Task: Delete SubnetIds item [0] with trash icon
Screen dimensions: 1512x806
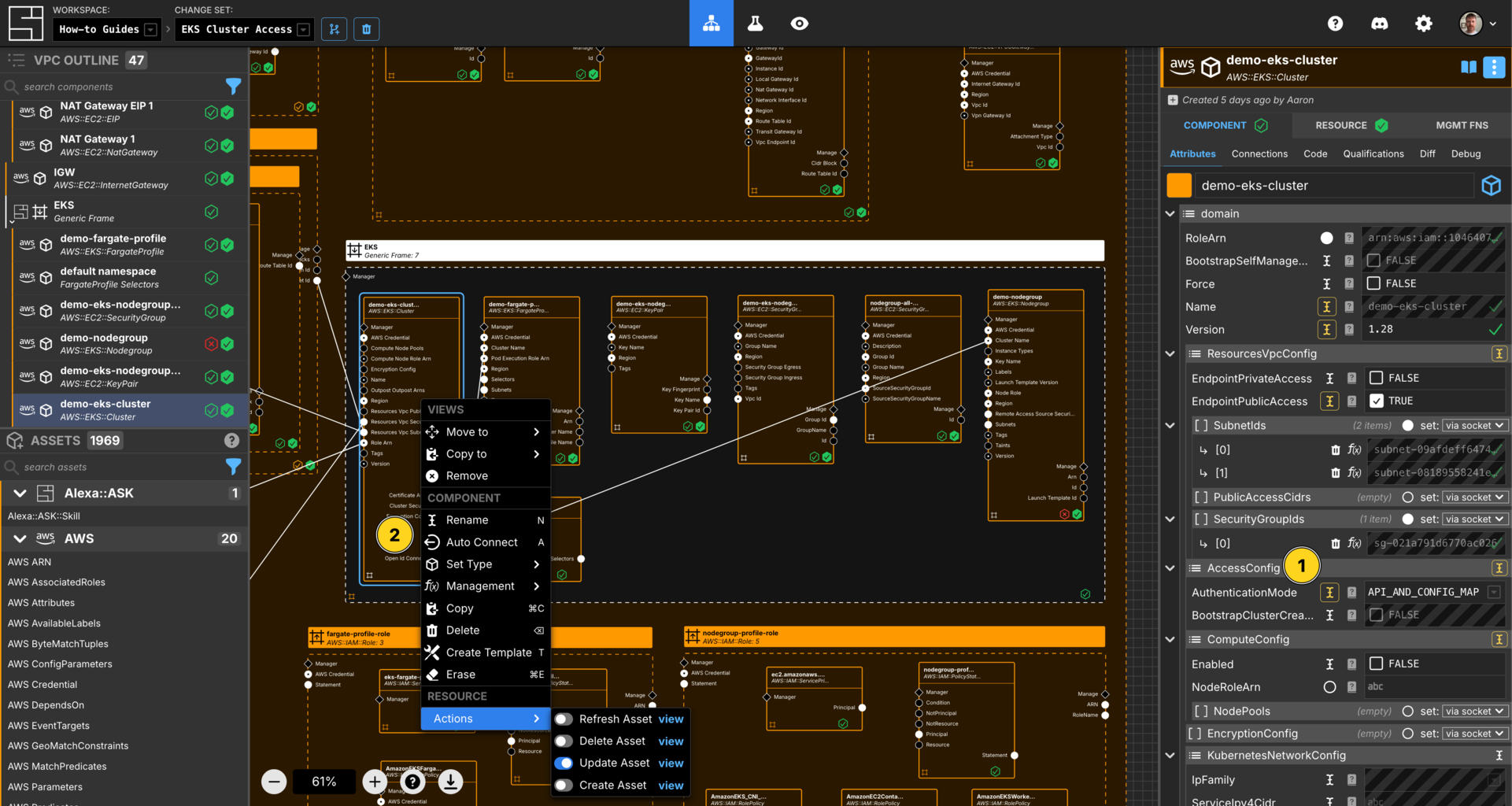Action: pyautogui.click(x=1335, y=450)
